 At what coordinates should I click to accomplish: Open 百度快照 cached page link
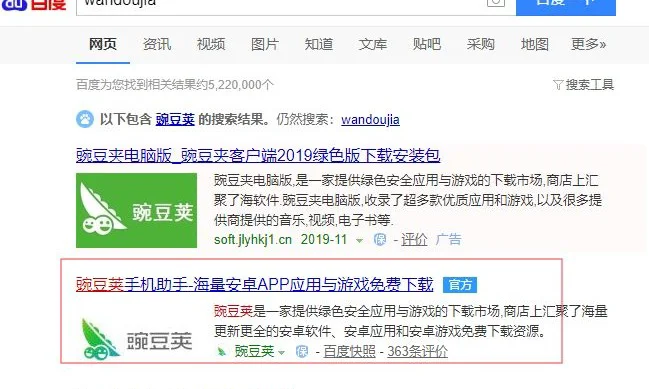(349, 352)
